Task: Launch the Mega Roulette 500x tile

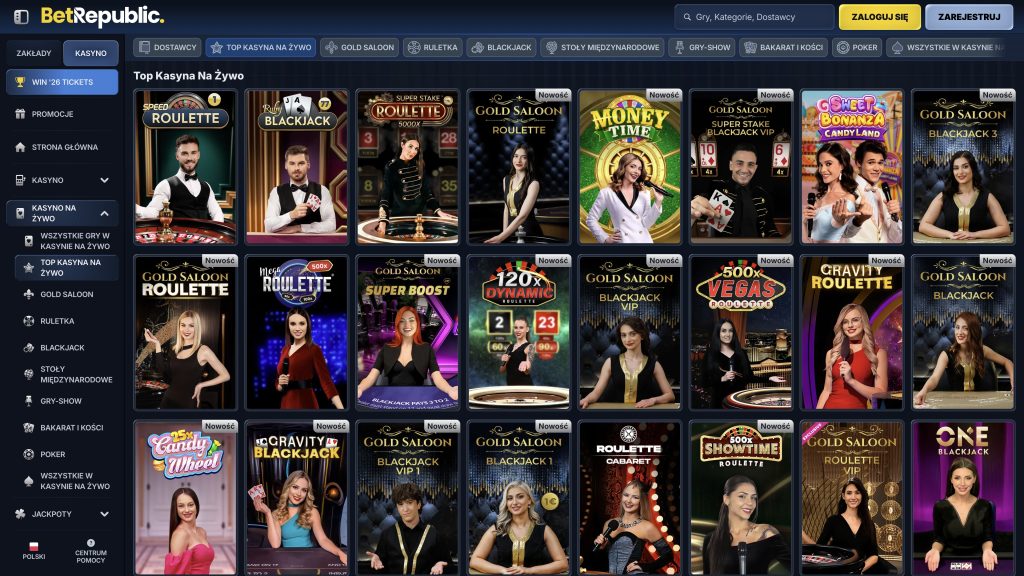Action: [x=296, y=332]
